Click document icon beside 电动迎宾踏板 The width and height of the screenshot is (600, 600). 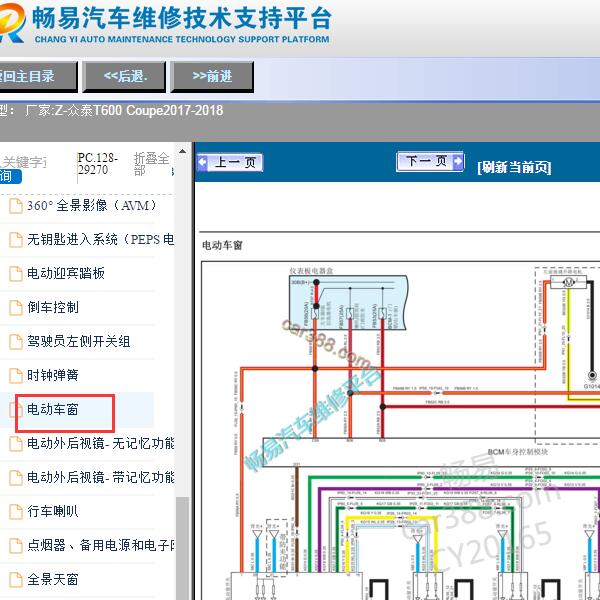pyautogui.click(x=16, y=273)
